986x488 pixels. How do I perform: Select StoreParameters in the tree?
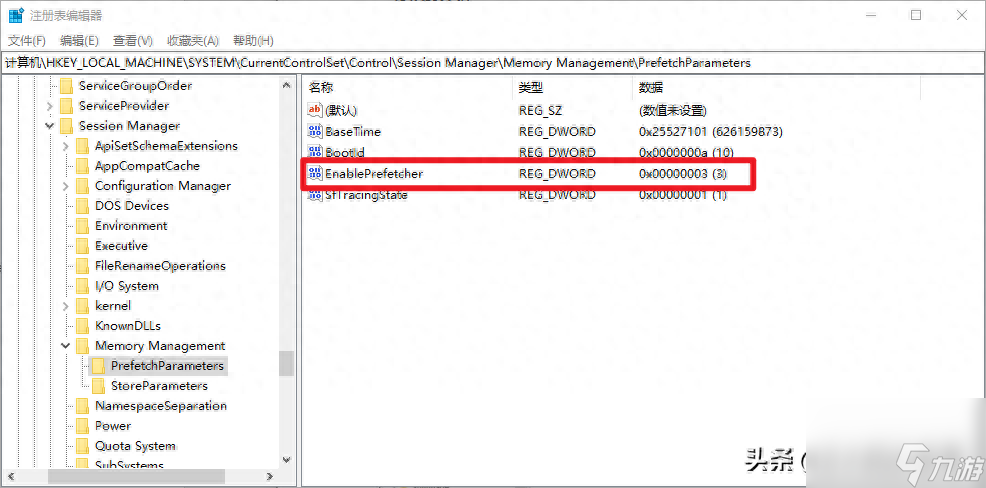pyautogui.click(x=159, y=386)
